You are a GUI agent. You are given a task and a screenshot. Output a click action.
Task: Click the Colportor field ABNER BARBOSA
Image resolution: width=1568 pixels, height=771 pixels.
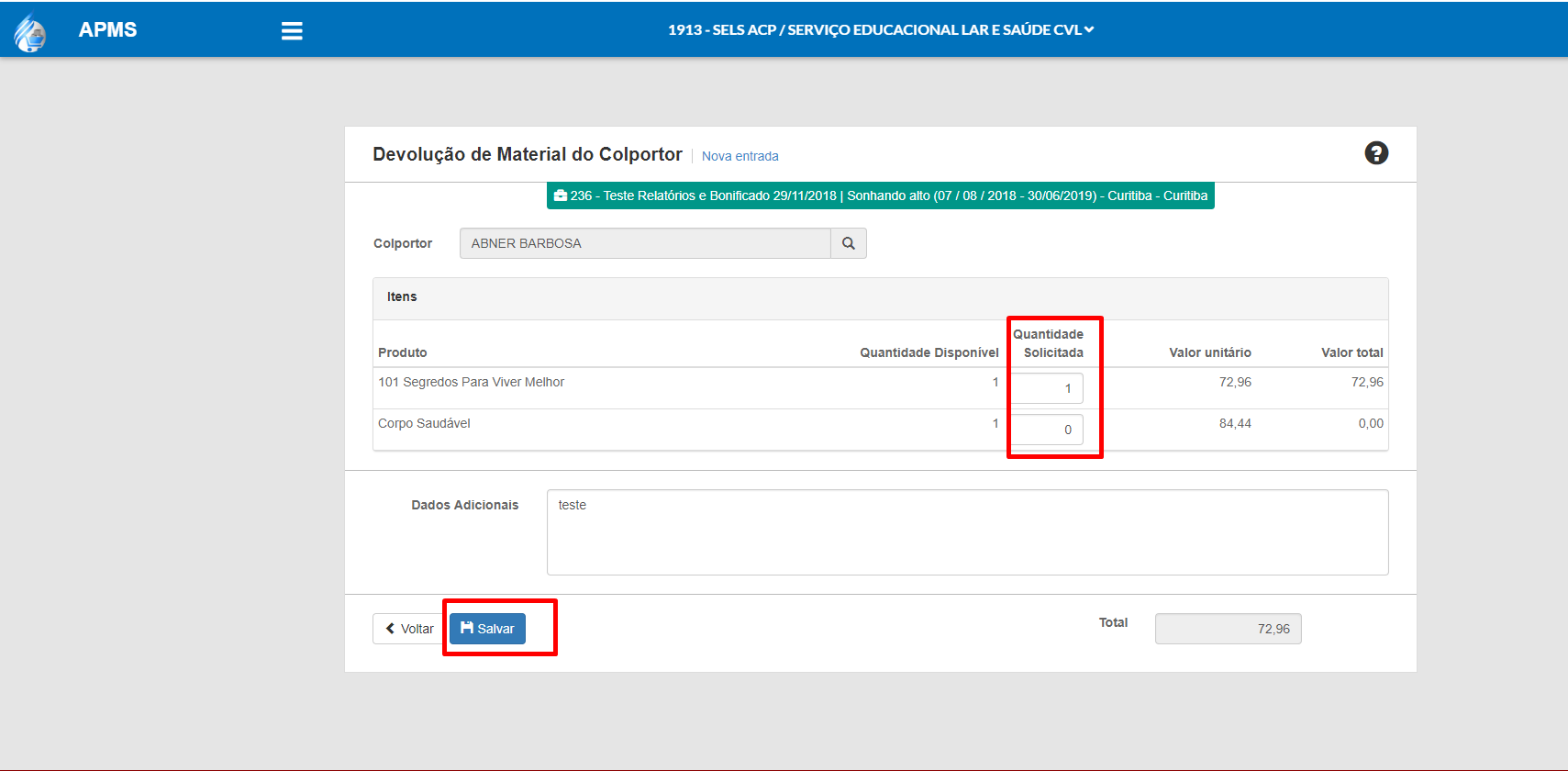tap(645, 243)
